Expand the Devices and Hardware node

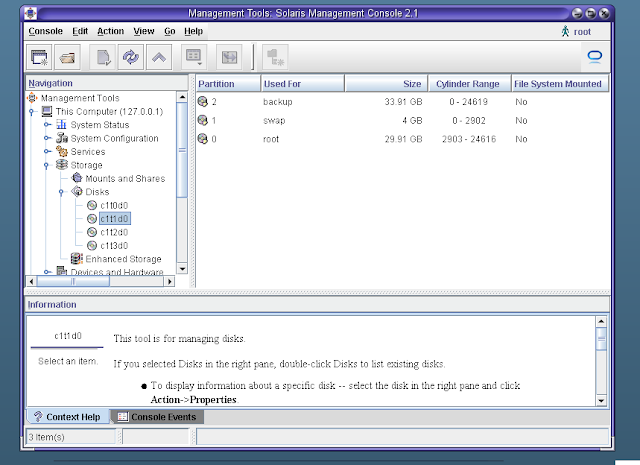pos(47,271)
